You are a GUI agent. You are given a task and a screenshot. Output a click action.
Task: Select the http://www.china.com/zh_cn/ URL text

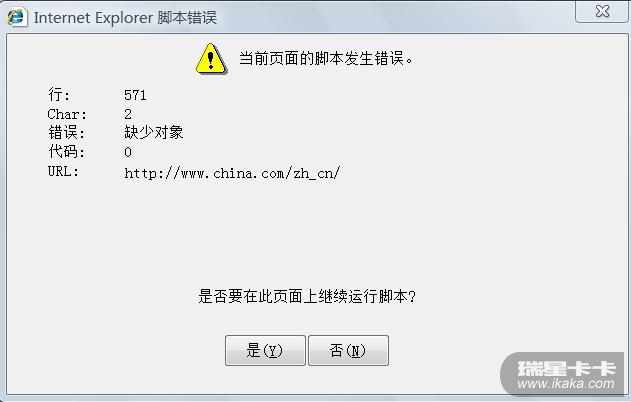[x=232, y=173]
